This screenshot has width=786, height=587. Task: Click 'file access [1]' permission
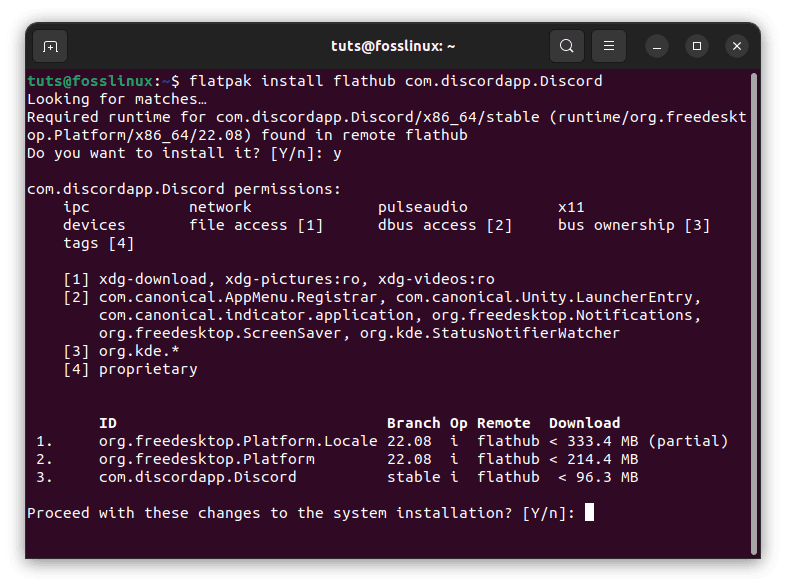[256, 225]
